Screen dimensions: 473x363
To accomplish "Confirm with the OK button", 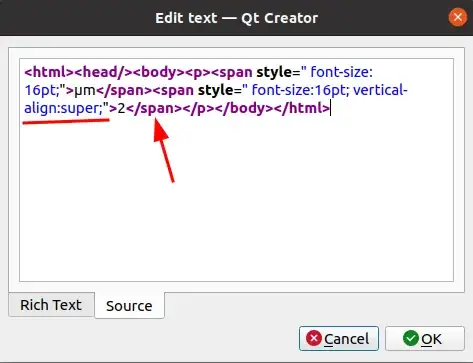I will 425,339.
